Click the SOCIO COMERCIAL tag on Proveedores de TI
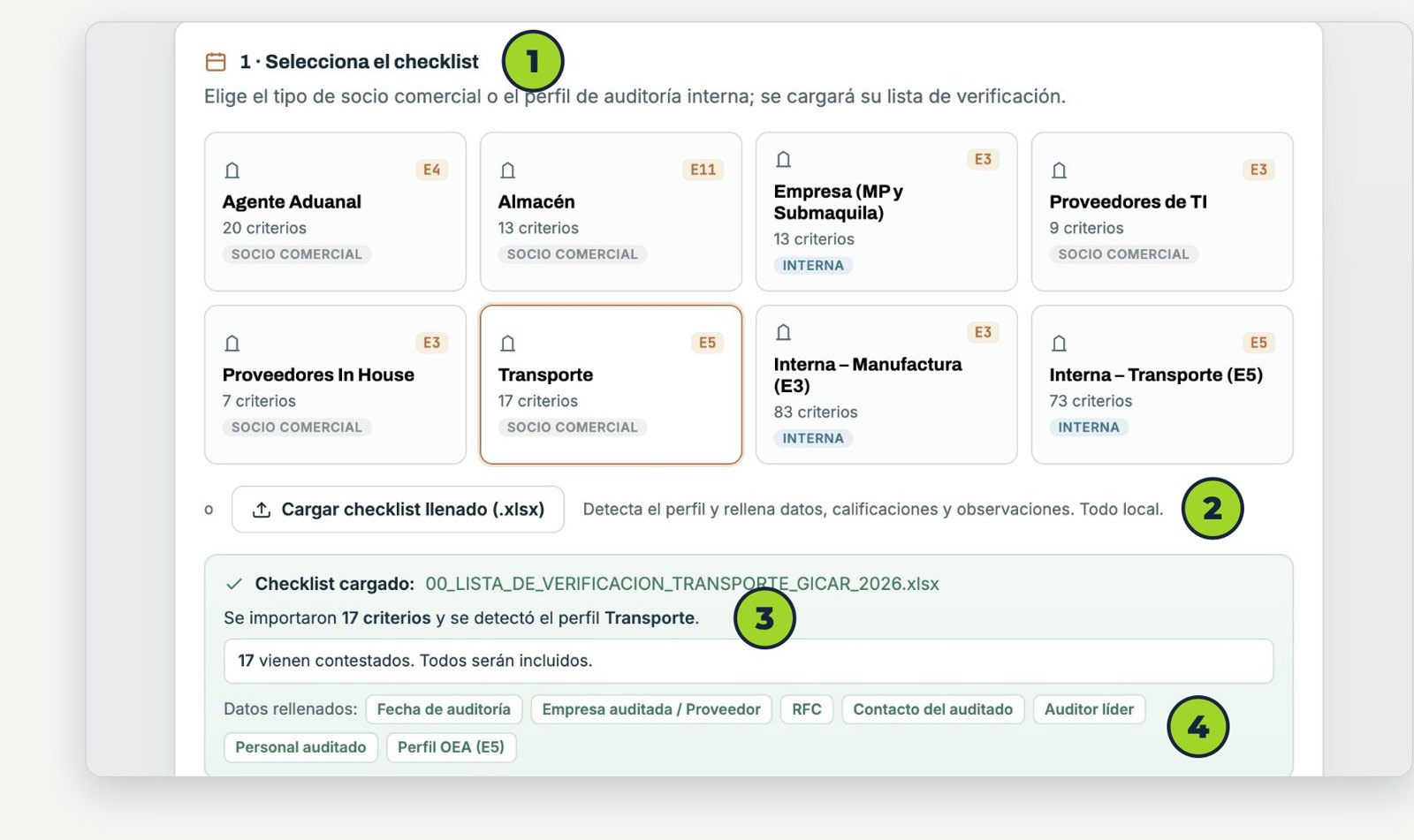This screenshot has height=840, width=1414. click(1124, 254)
